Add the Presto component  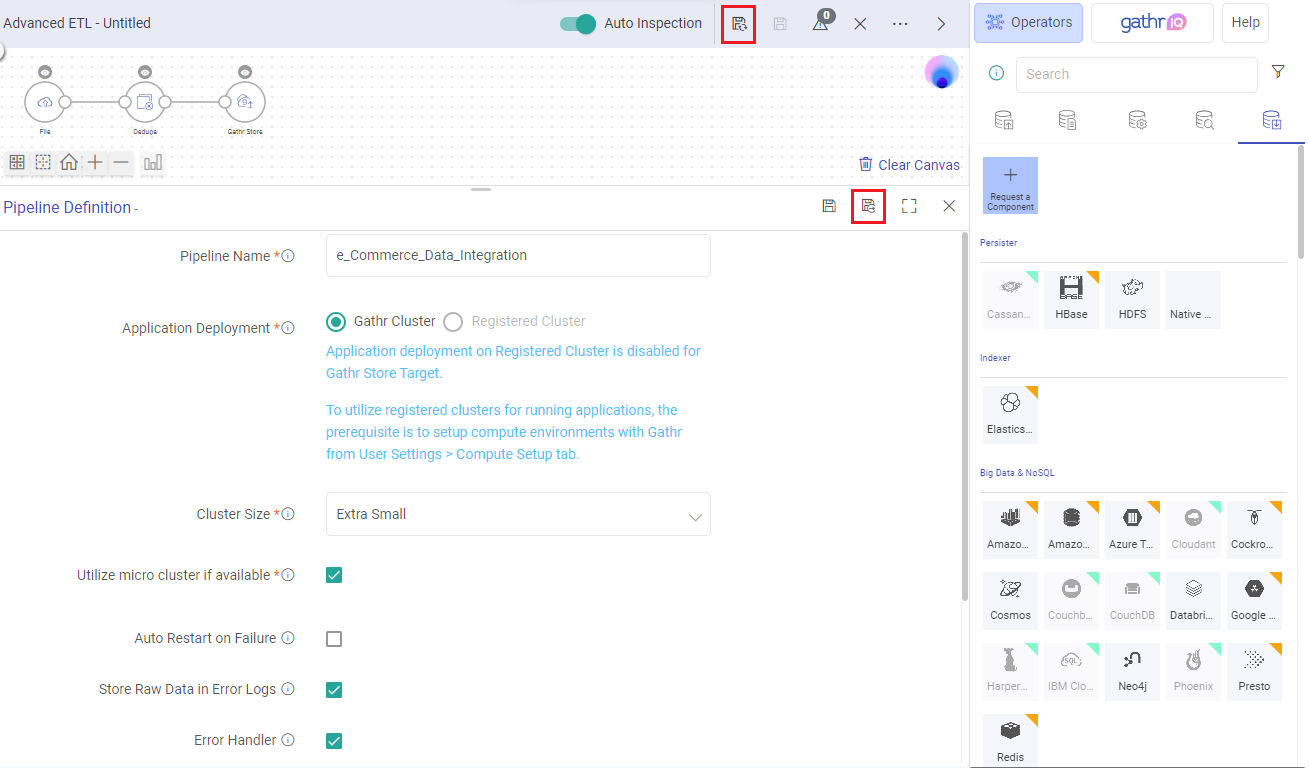pyautogui.click(x=1254, y=671)
